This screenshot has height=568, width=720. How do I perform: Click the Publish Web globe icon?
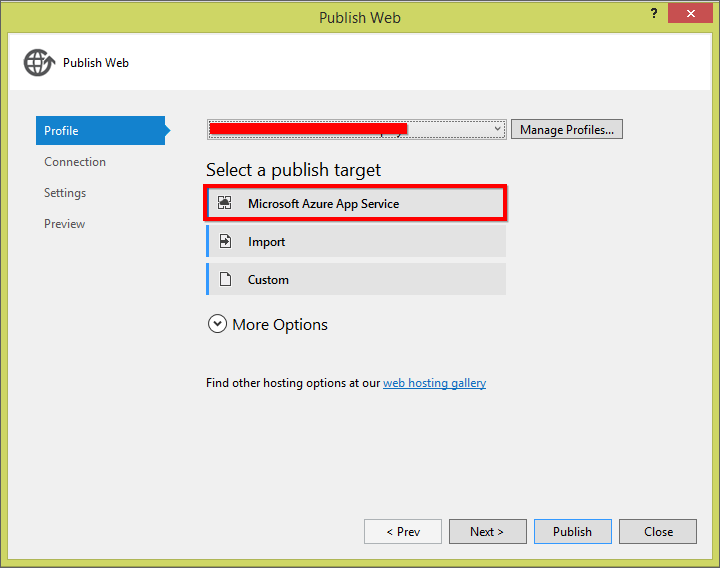click(x=39, y=62)
